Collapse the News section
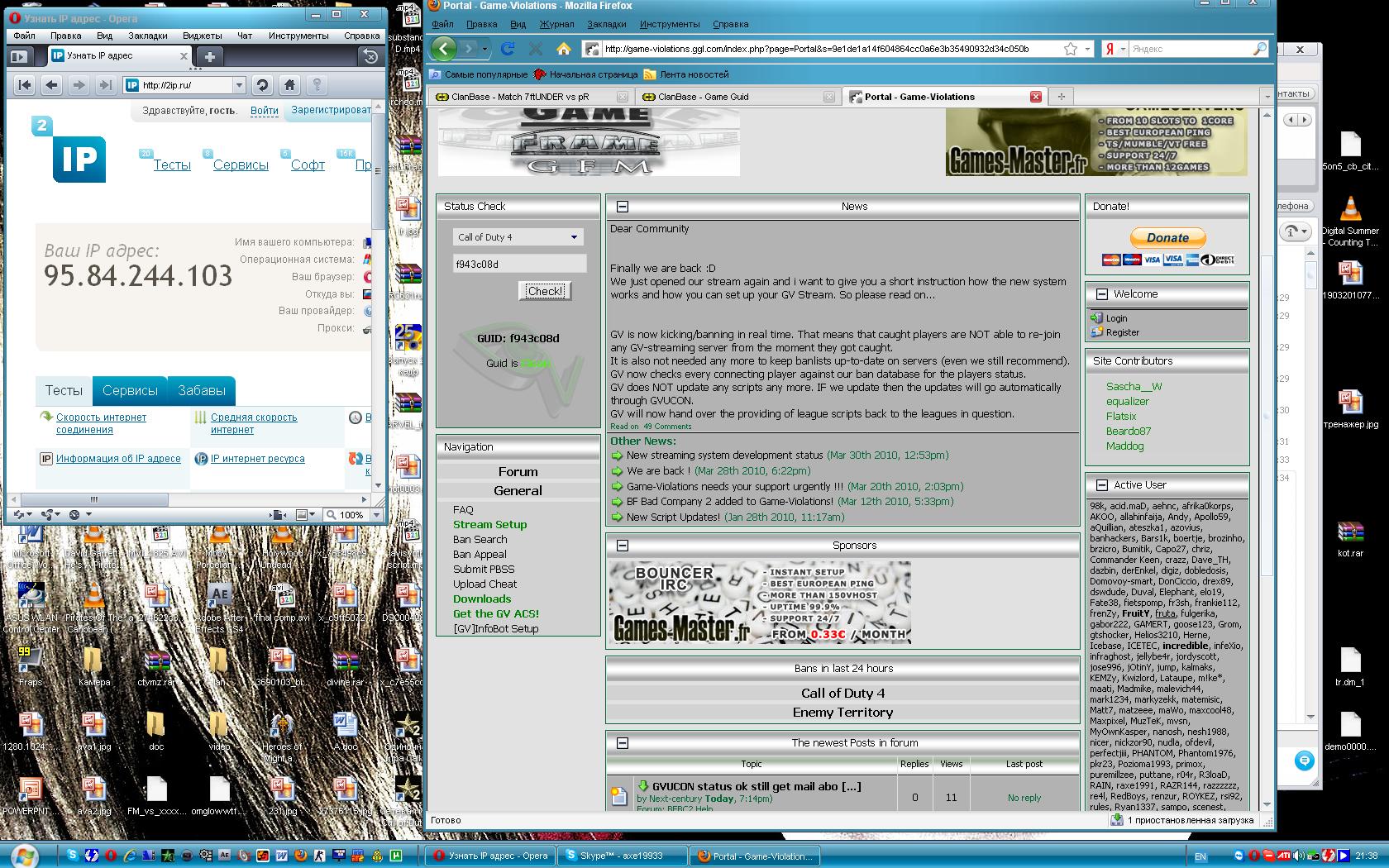 point(623,207)
